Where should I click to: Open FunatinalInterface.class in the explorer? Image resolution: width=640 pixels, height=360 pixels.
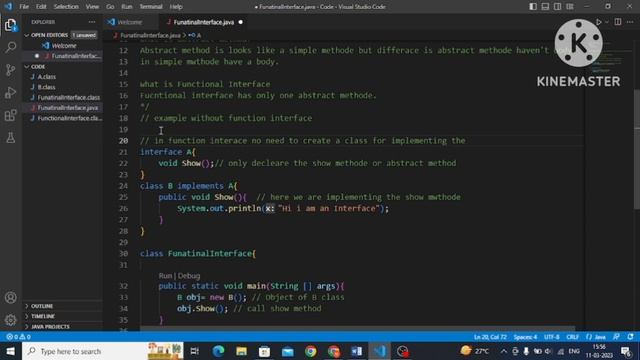tap(68, 98)
